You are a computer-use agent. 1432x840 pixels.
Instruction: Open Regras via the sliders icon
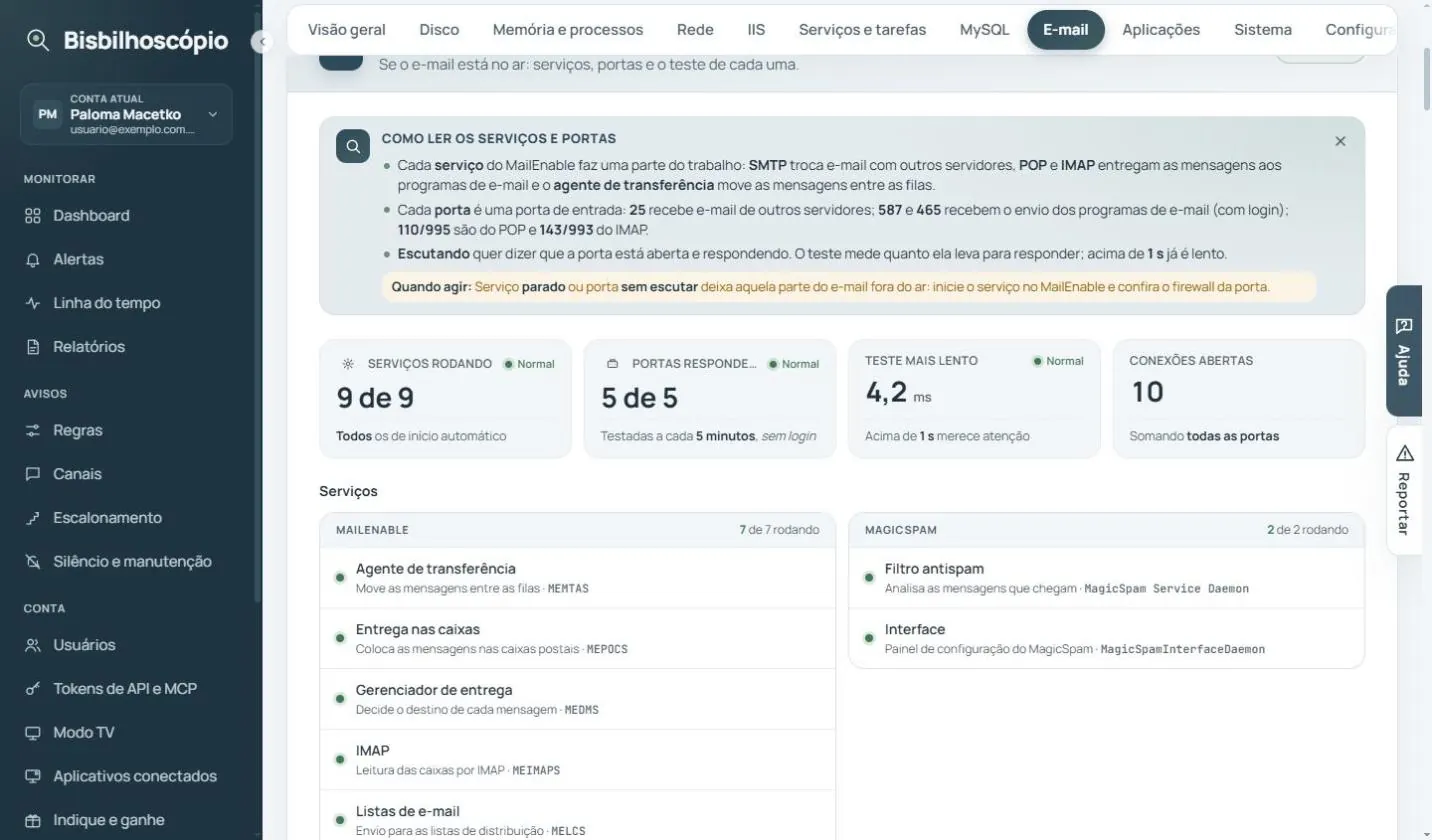33,431
